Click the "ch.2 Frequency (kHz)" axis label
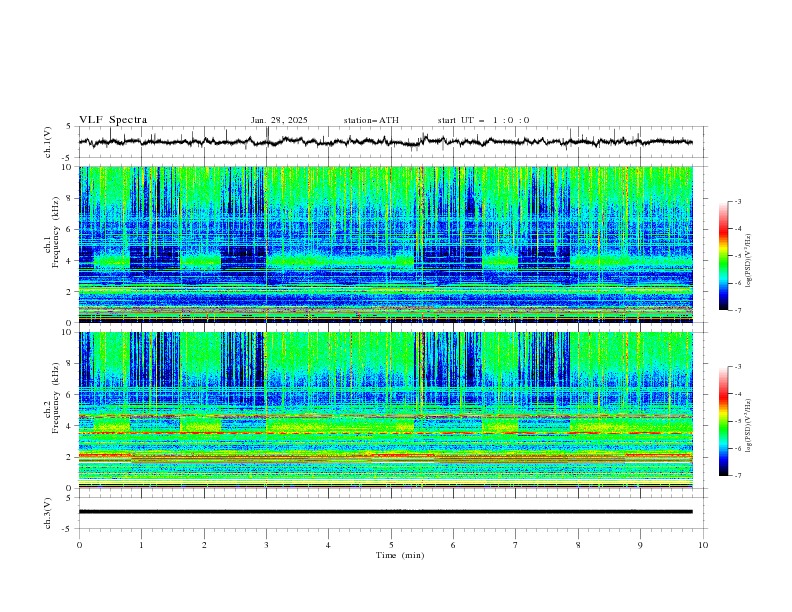792x612 pixels. (51, 398)
